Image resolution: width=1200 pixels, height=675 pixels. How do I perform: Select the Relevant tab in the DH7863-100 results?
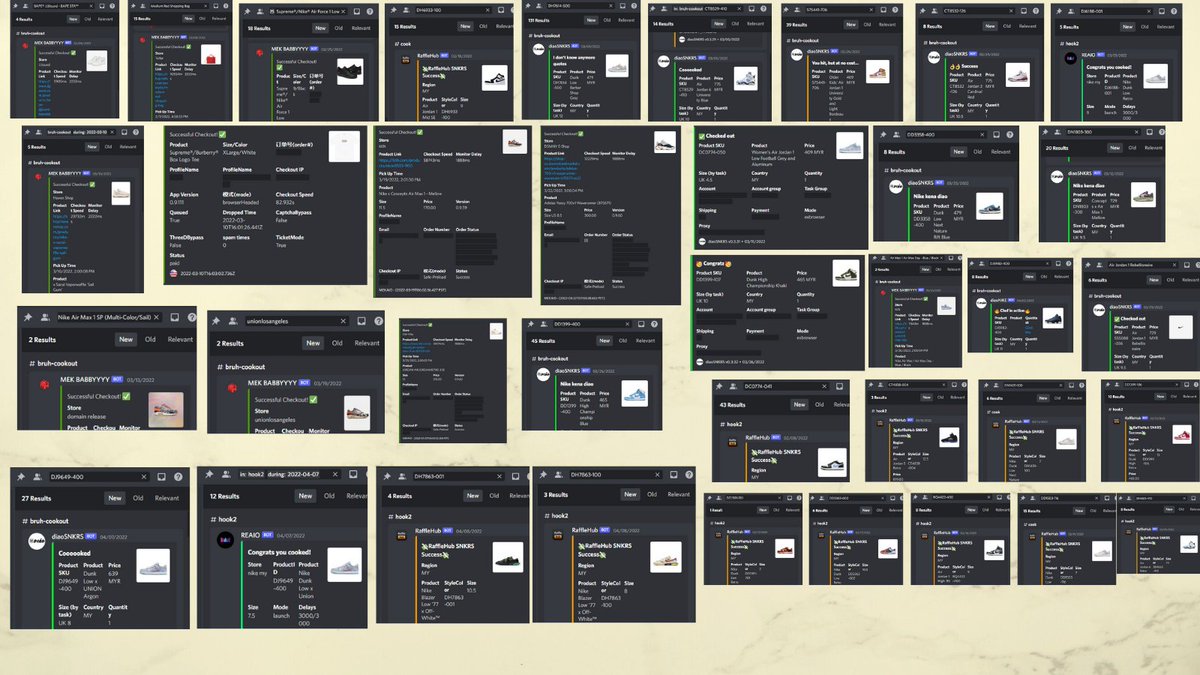pos(678,494)
